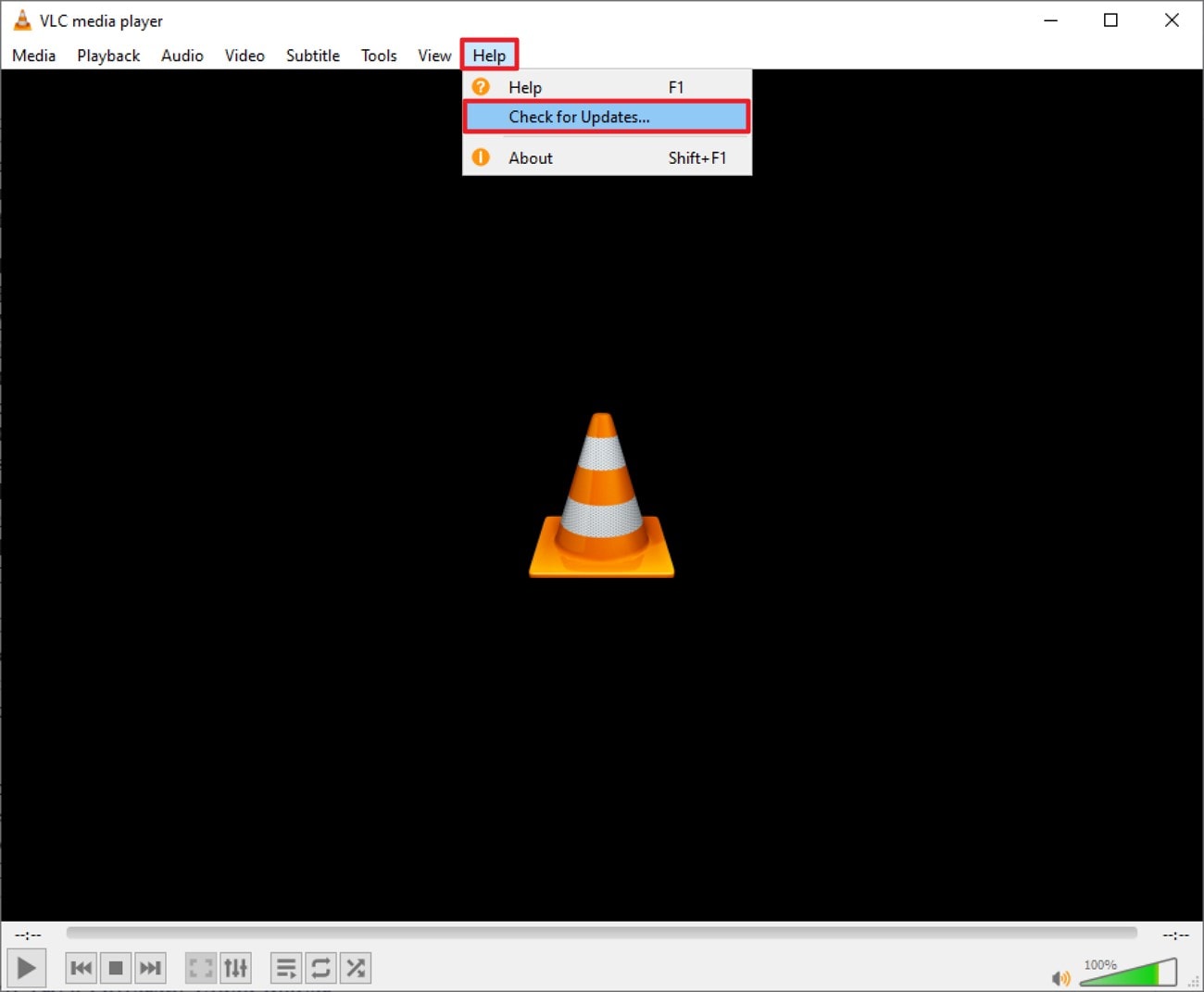Viewport: 1204px width, 992px height.
Task: Toggle random shuffle playback
Action: (x=356, y=969)
